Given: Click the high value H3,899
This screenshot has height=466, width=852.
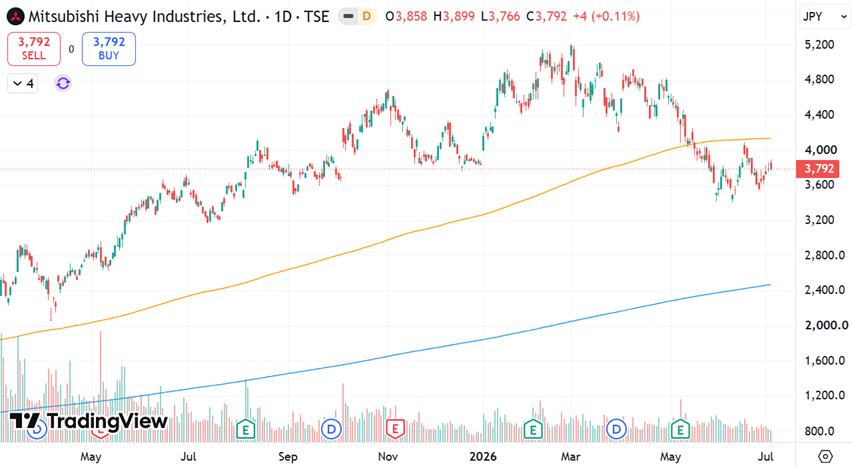Looking at the screenshot, I should pos(454,17).
